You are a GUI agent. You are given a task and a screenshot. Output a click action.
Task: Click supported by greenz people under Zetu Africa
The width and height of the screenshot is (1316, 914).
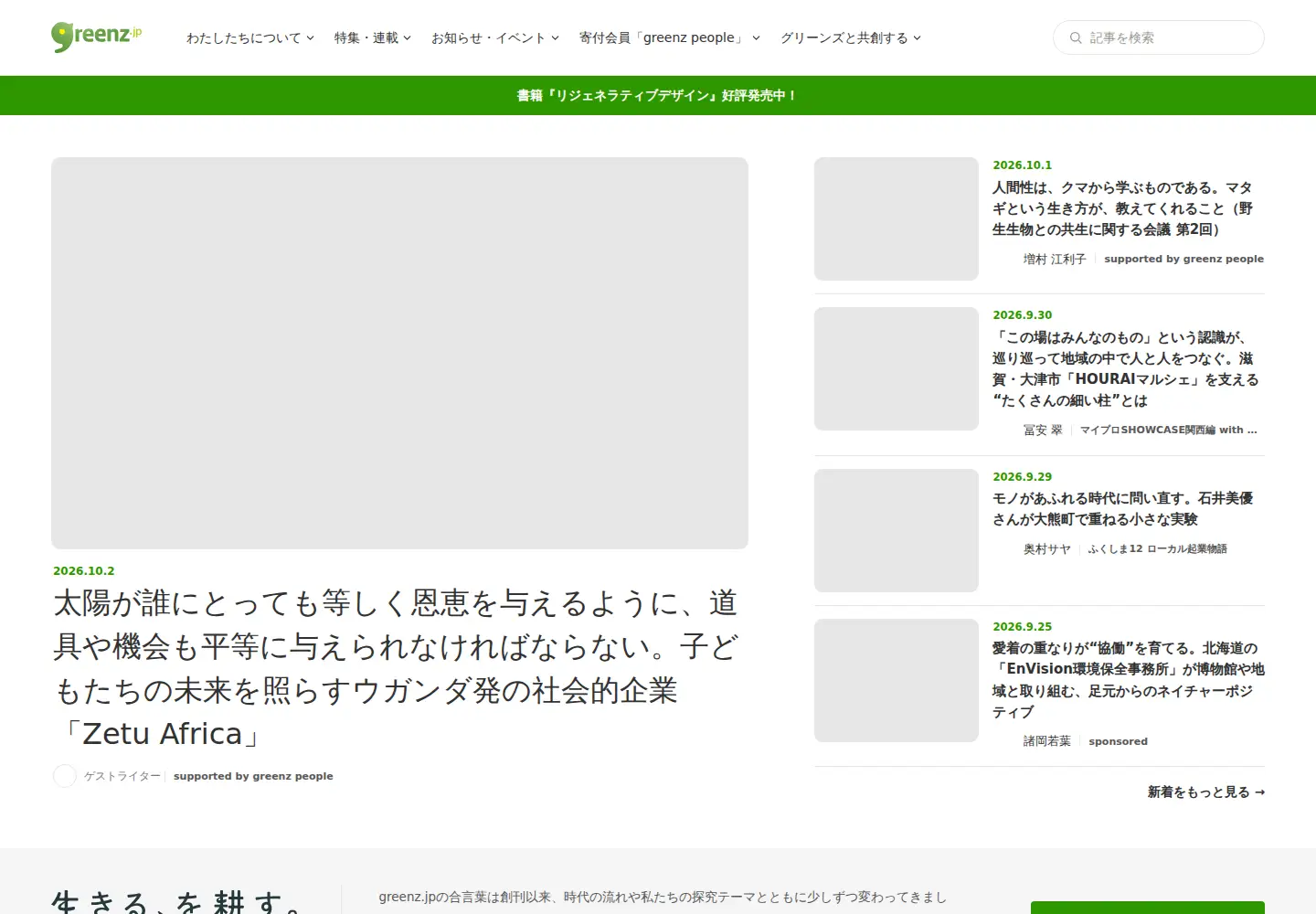pyautogui.click(x=253, y=776)
